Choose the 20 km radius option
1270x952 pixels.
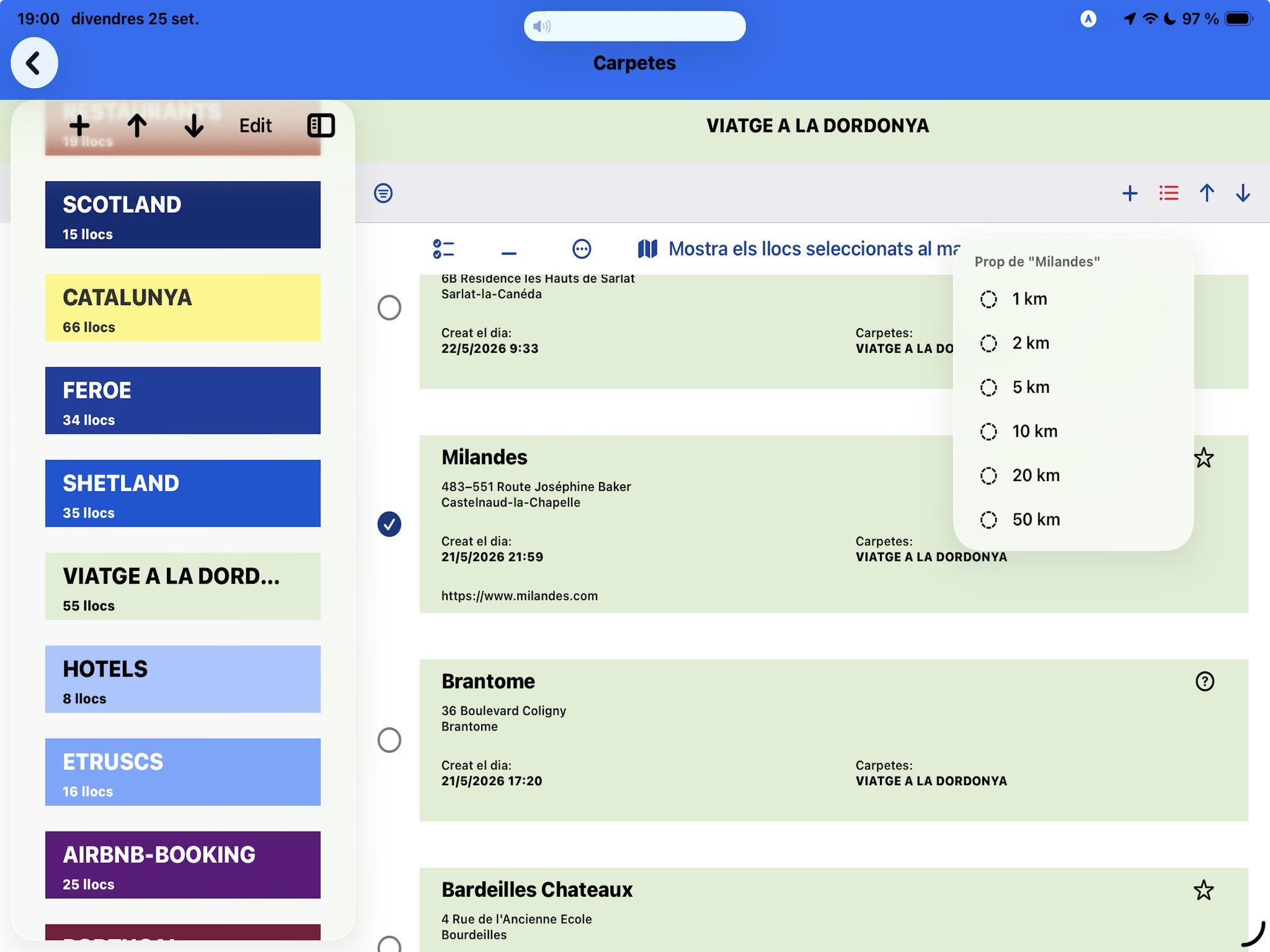click(1073, 475)
